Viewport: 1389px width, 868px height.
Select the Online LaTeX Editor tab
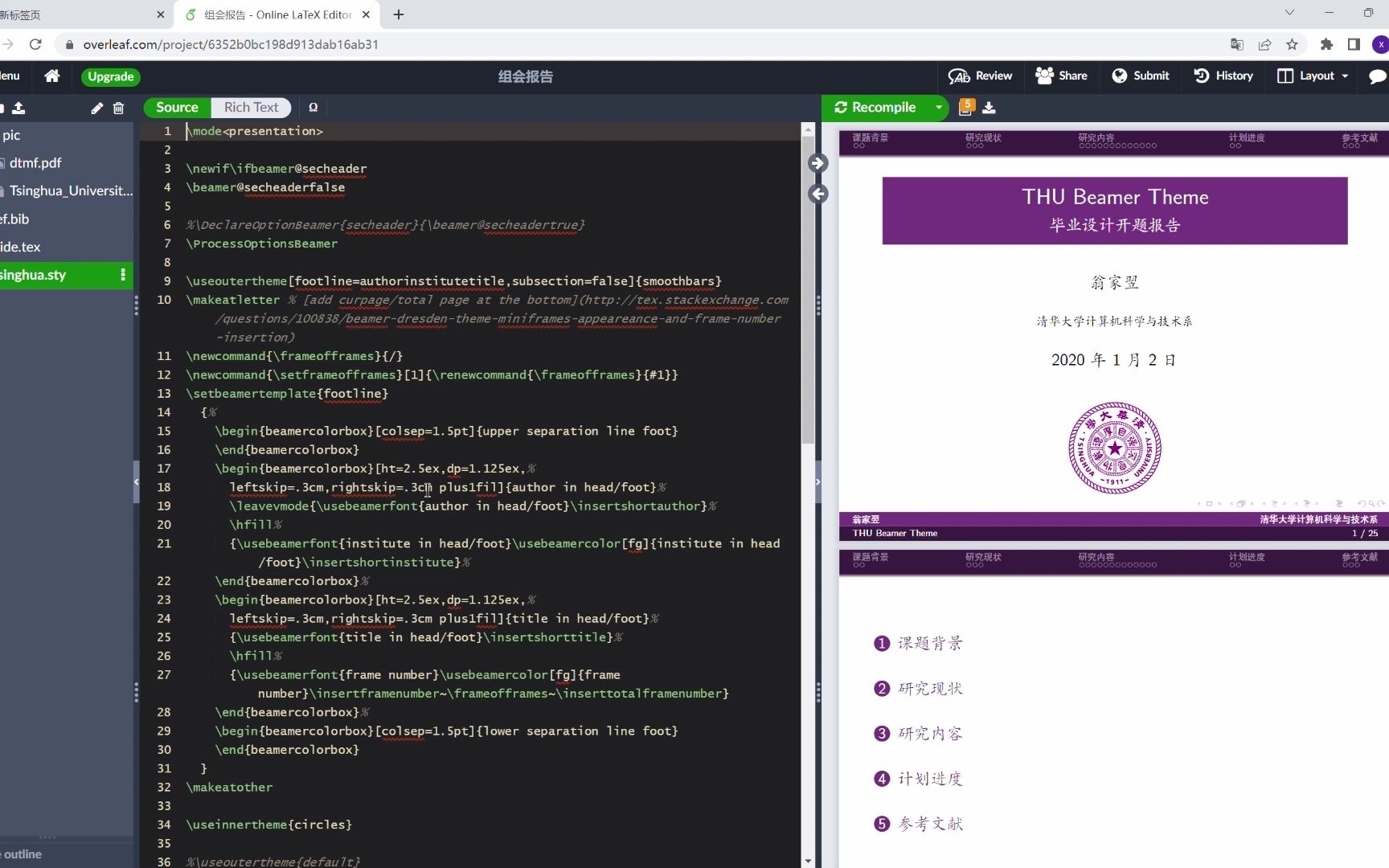coord(277,14)
